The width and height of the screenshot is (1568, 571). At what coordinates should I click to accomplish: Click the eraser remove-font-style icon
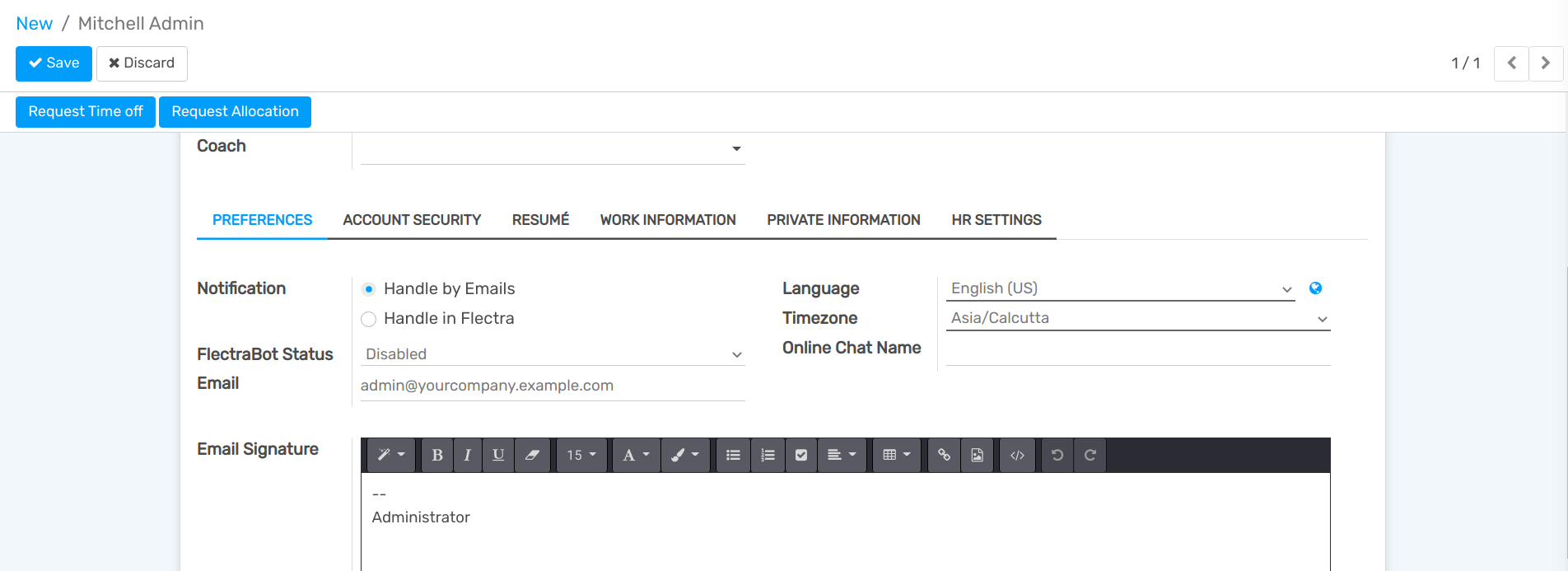coord(532,455)
